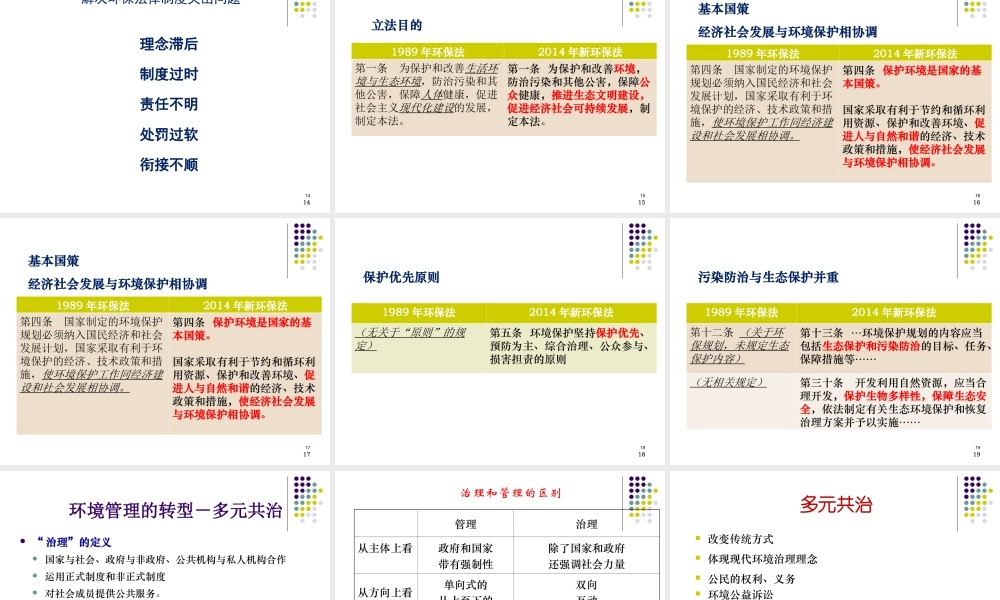This screenshot has height=600, width=1000.
Task: Click the 第三十条 开发利用自然资源 cell
Action: point(895,402)
